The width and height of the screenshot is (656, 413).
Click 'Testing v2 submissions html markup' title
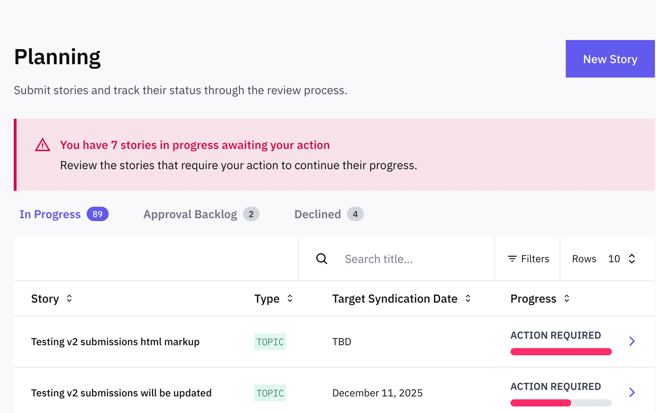point(115,342)
